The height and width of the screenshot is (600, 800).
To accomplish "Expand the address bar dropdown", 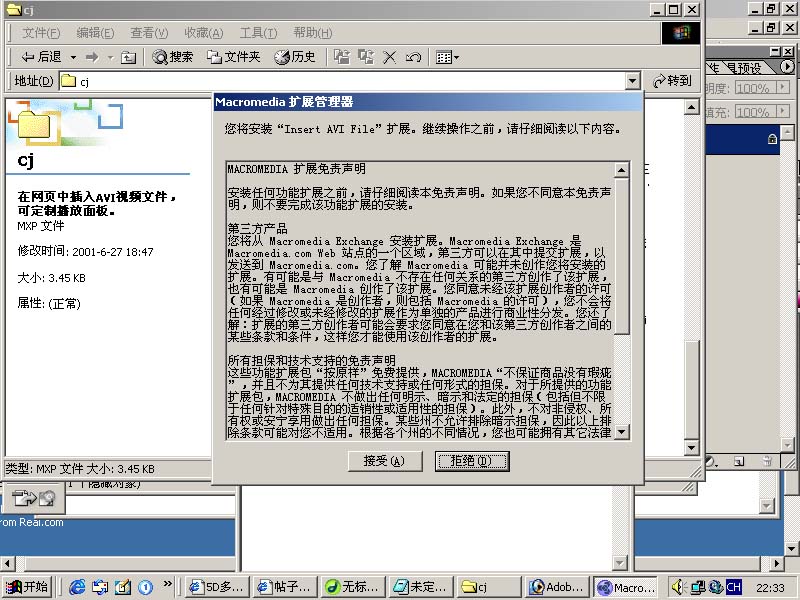I will 633,81.
